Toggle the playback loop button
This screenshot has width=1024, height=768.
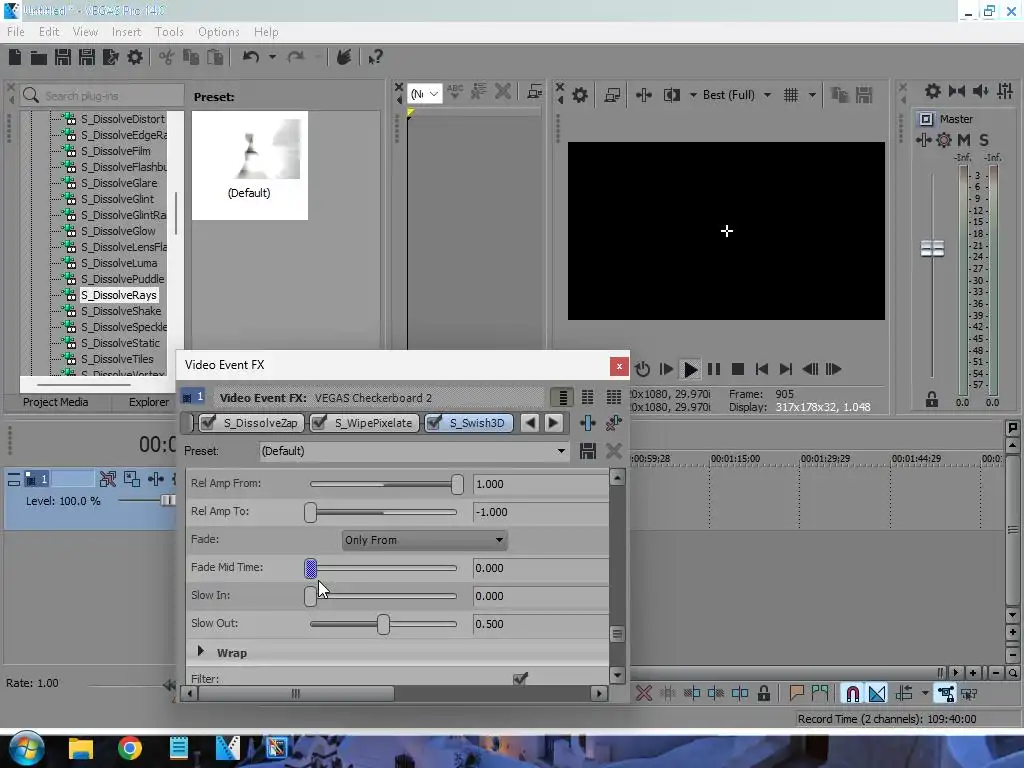[x=642, y=370]
